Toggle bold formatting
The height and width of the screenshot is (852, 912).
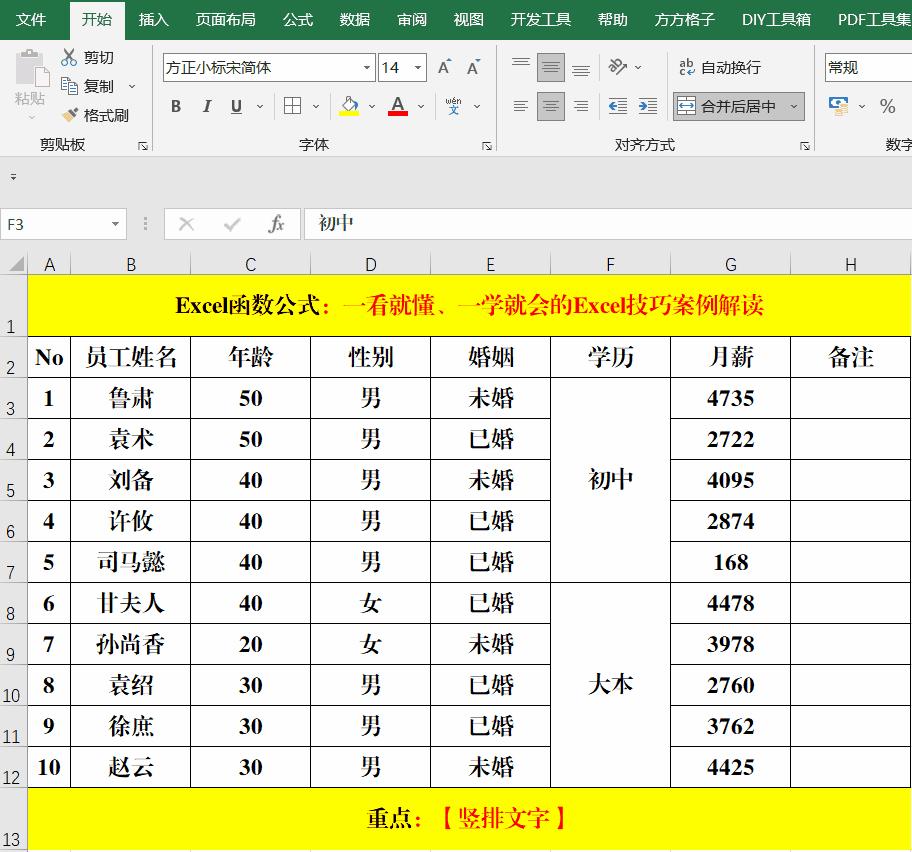coord(175,106)
